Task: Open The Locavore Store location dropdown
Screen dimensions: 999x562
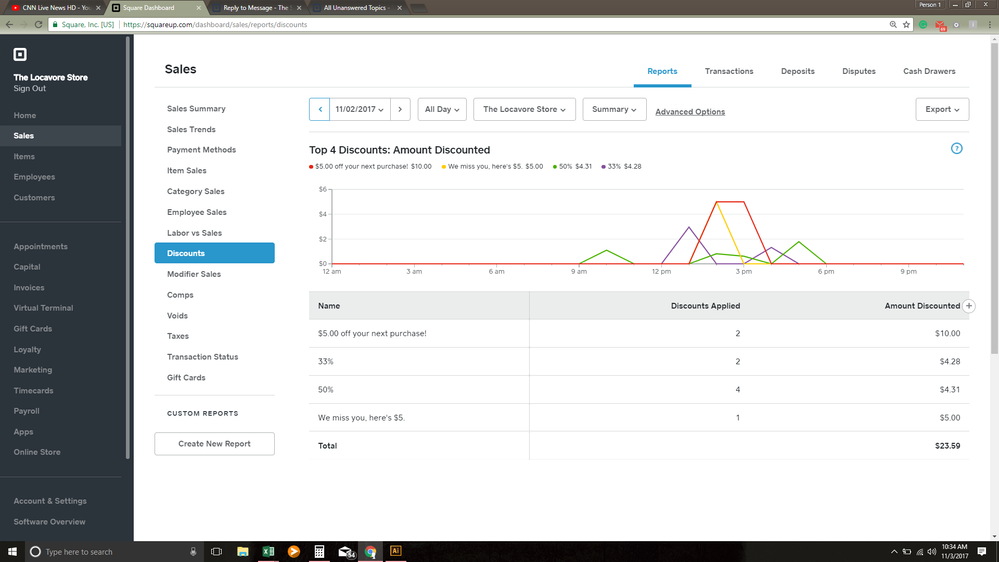Action: coord(524,109)
